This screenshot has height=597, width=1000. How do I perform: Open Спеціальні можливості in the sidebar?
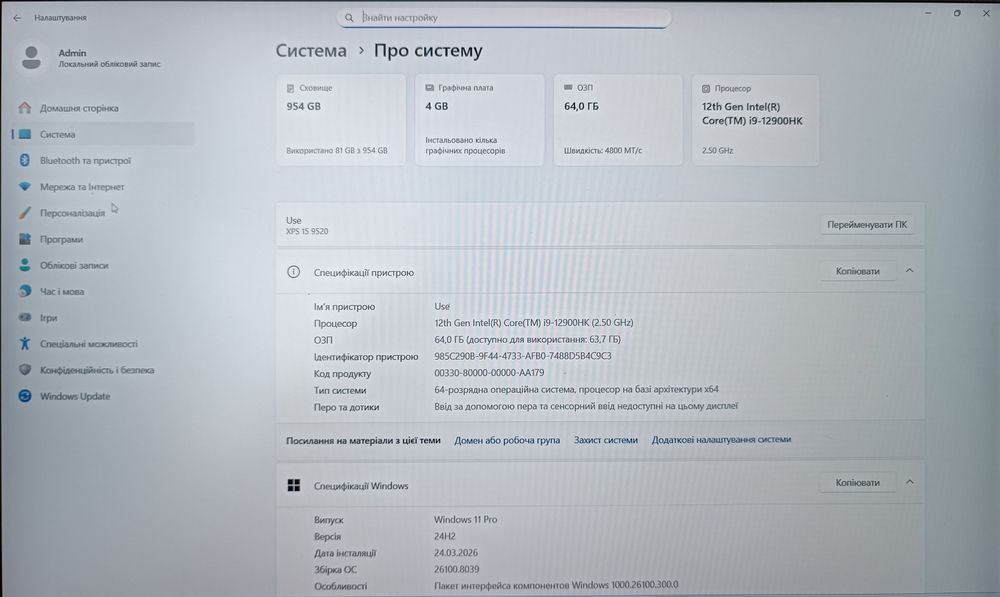click(x=89, y=344)
